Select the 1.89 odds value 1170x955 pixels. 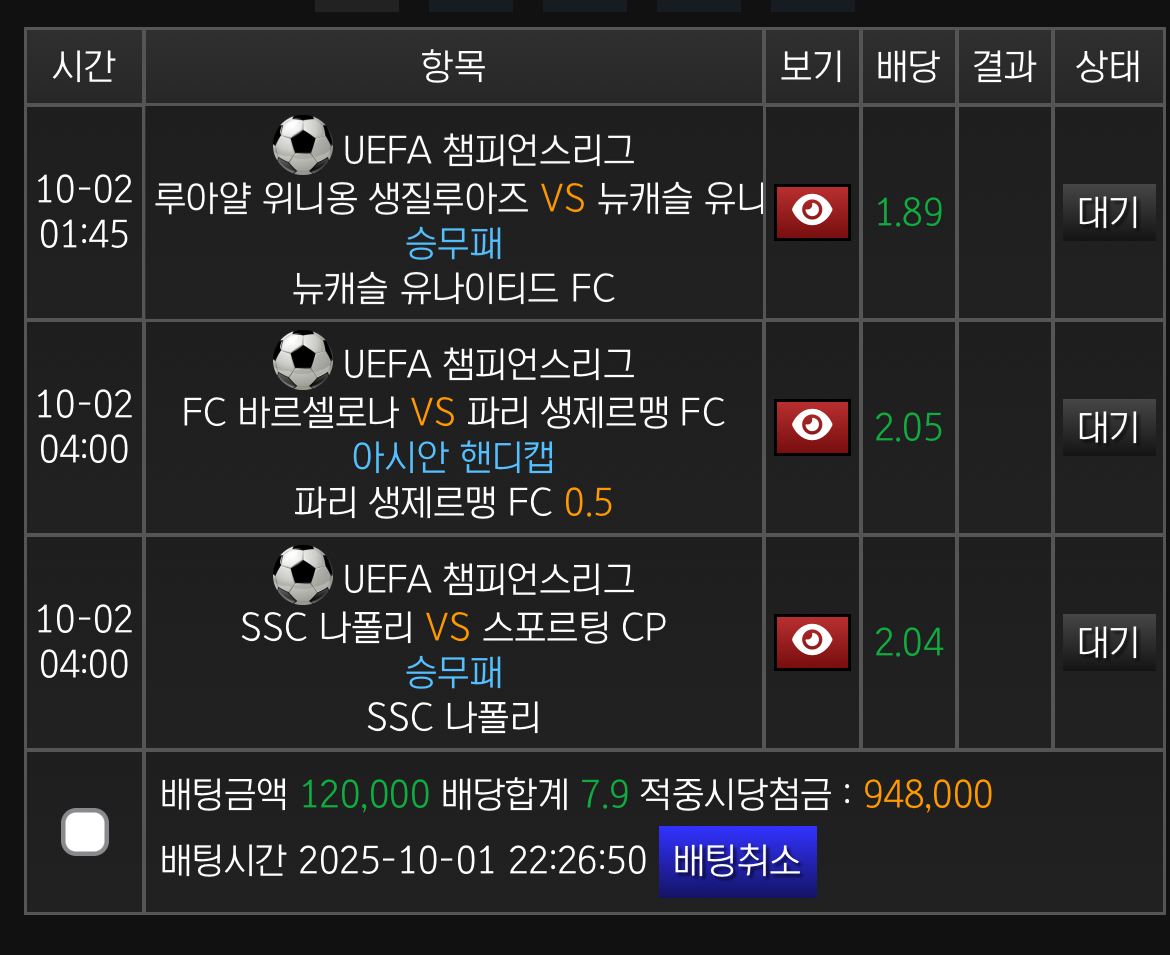pyautogui.click(x=908, y=212)
